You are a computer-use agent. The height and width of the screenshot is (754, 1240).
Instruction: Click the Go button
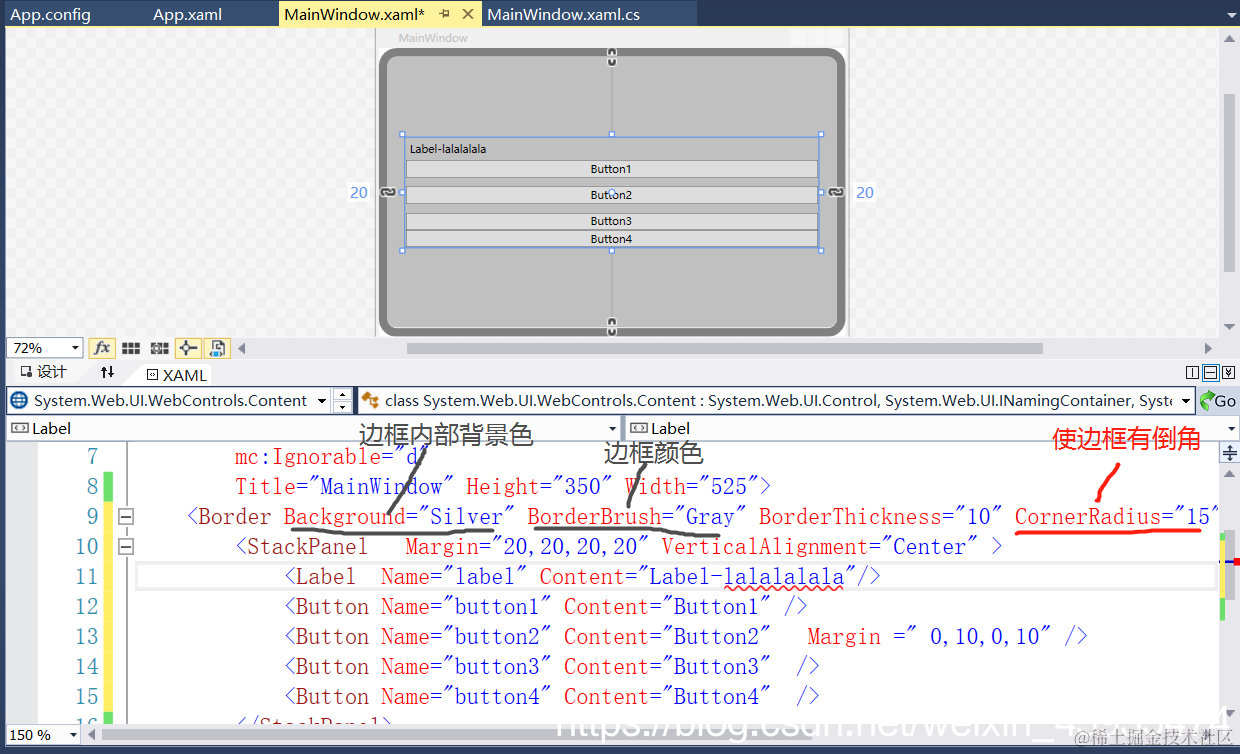click(x=1218, y=401)
